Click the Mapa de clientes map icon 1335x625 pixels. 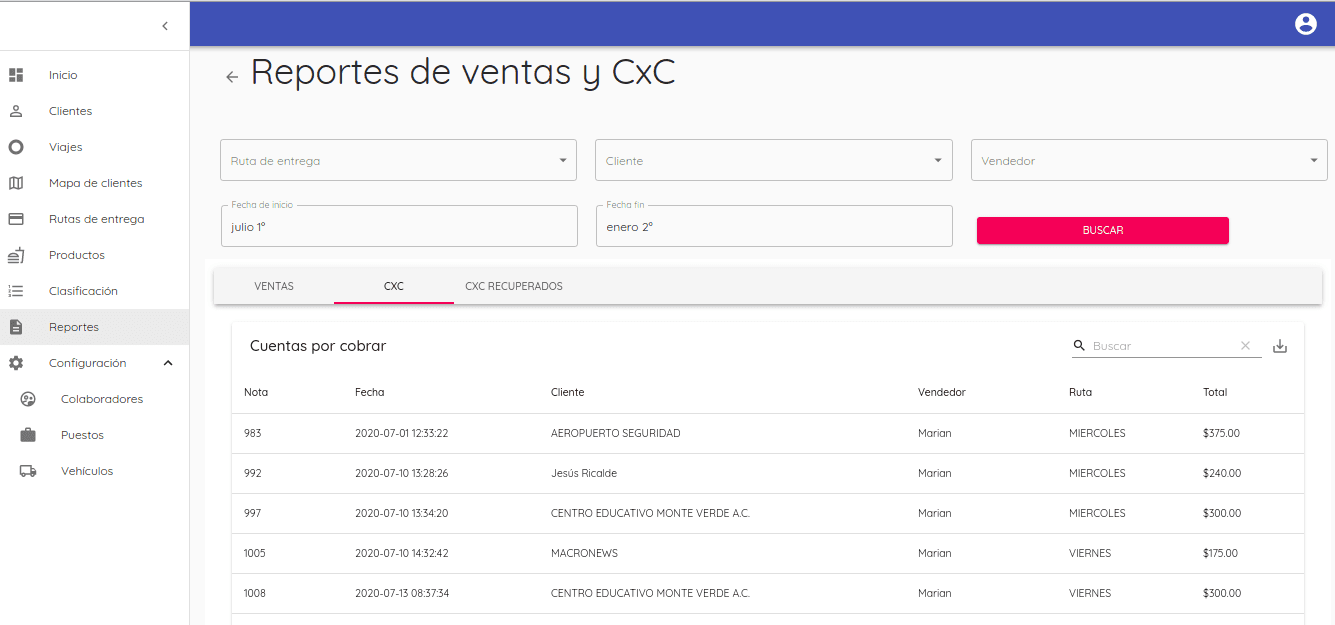point(16,183)
